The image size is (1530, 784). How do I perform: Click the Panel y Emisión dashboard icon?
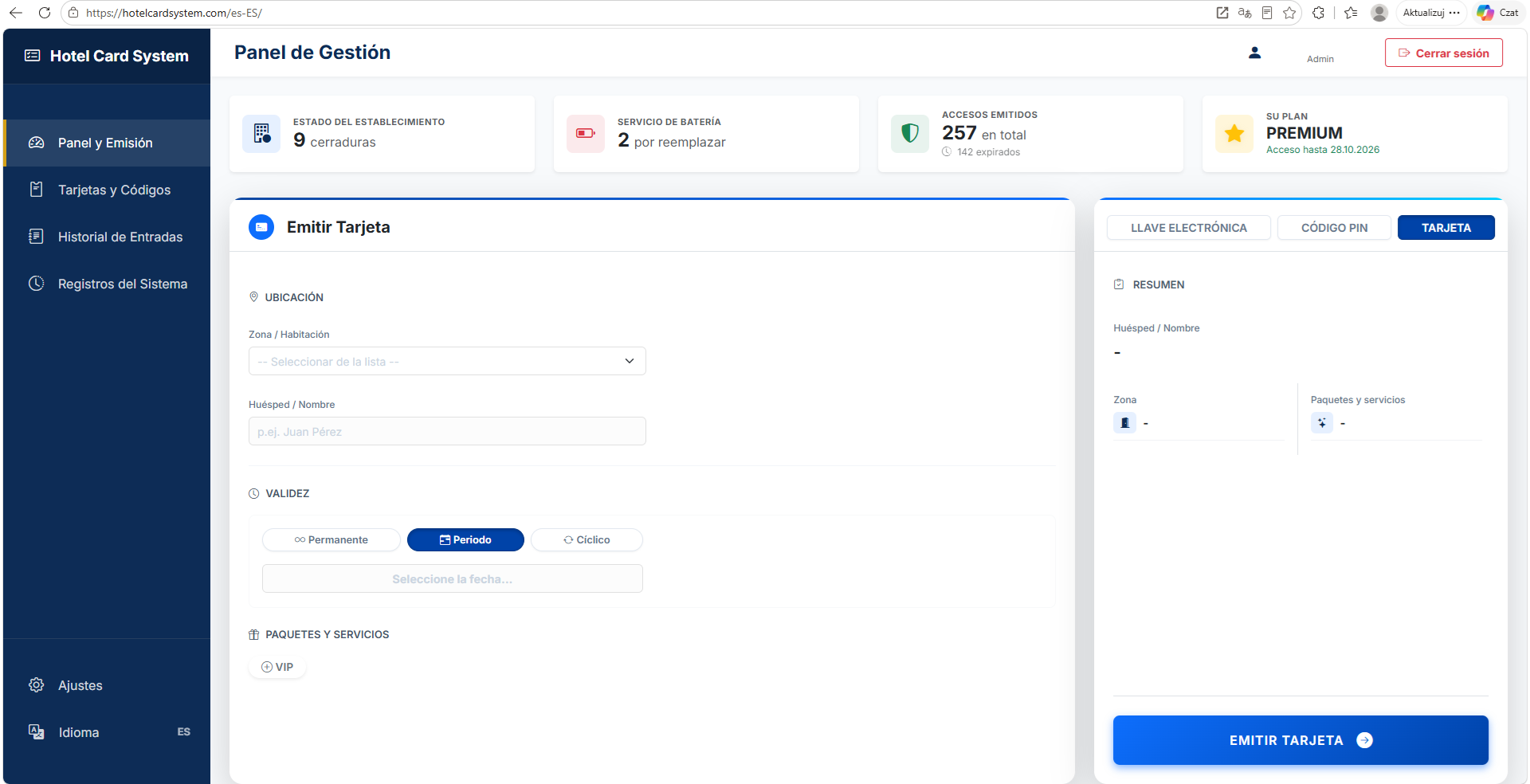(37, 143)
